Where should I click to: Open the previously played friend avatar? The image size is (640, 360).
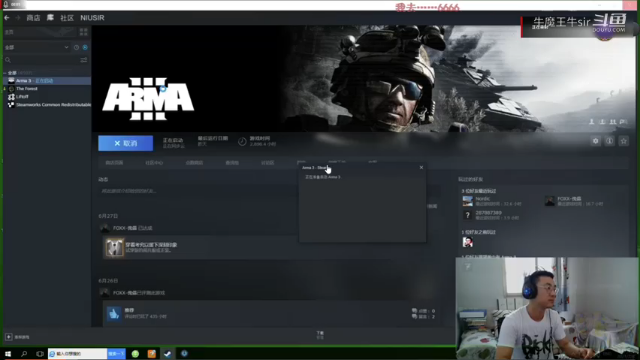[468, 242]
